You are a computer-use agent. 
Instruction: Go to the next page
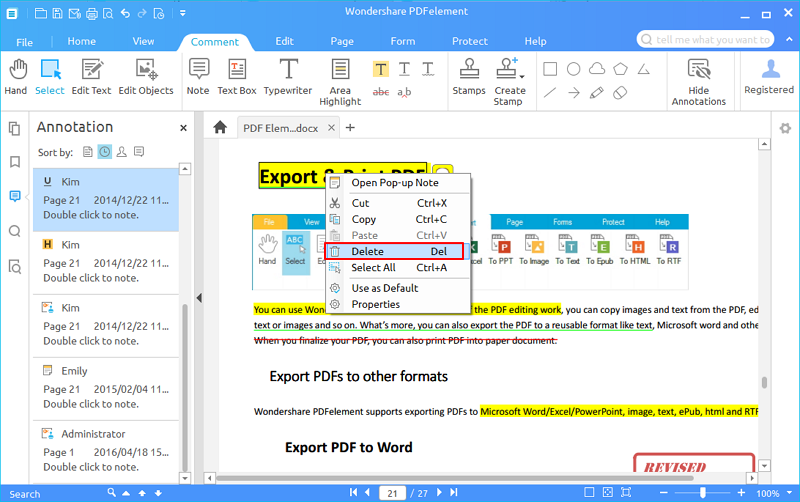[439, 492]
